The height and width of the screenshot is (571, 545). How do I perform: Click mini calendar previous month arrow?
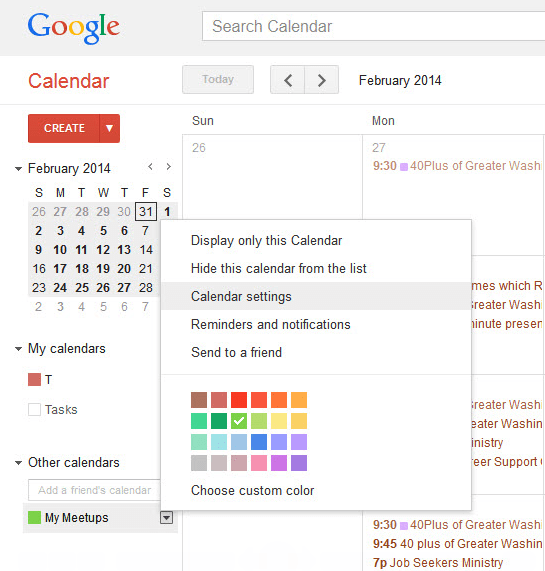pyautogui.click(x=150, y=167)
